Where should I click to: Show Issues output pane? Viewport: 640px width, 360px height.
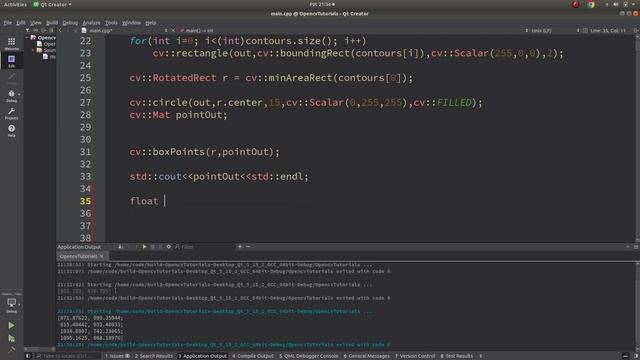point(118,356)
